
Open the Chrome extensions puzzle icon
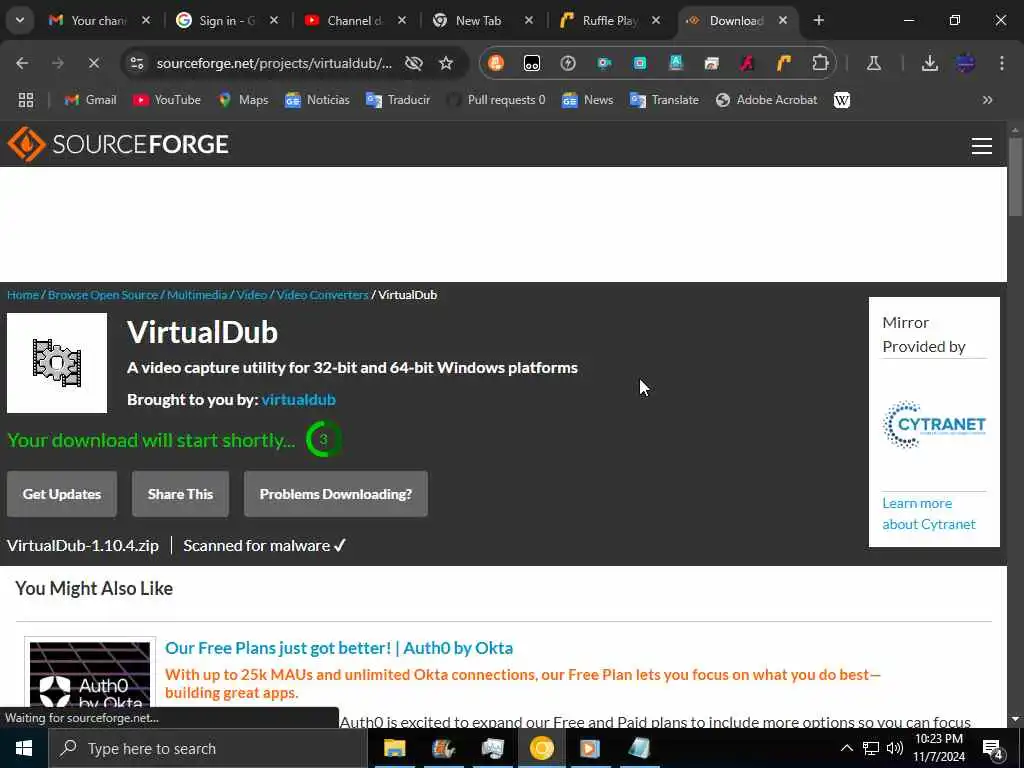click(x=820, y=63)
